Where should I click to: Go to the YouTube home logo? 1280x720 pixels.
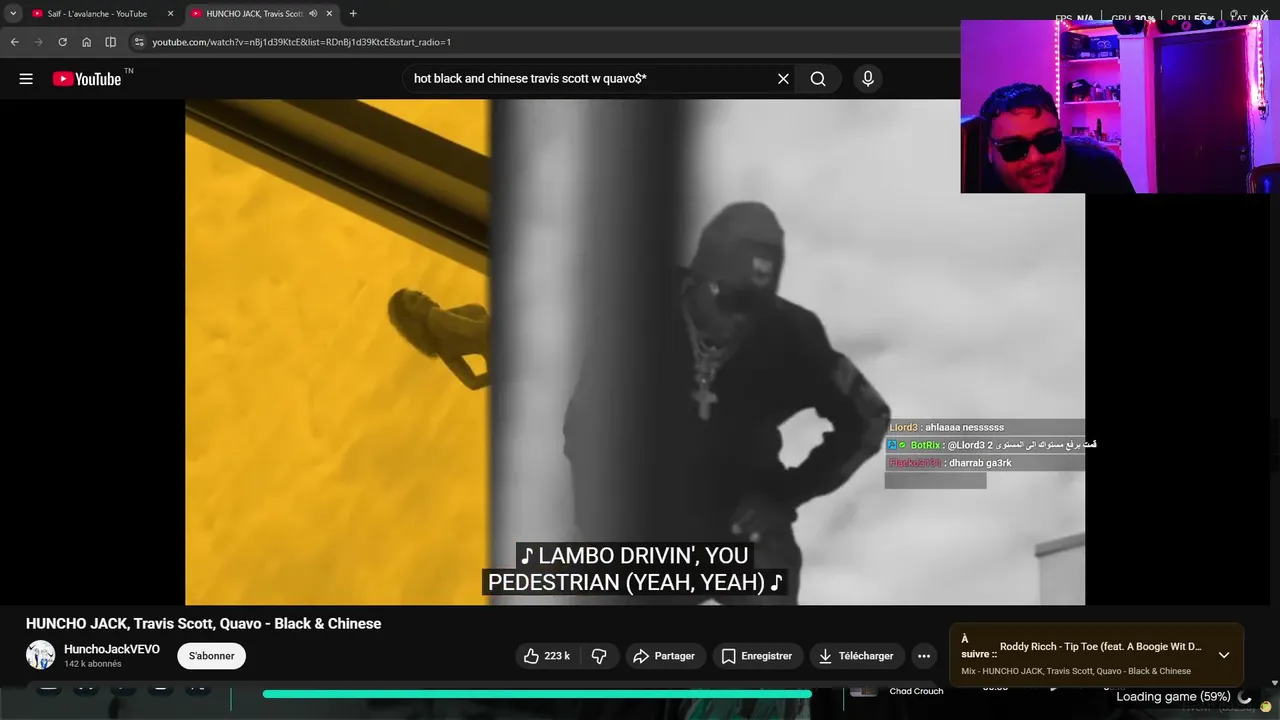[x=87, y=79]
